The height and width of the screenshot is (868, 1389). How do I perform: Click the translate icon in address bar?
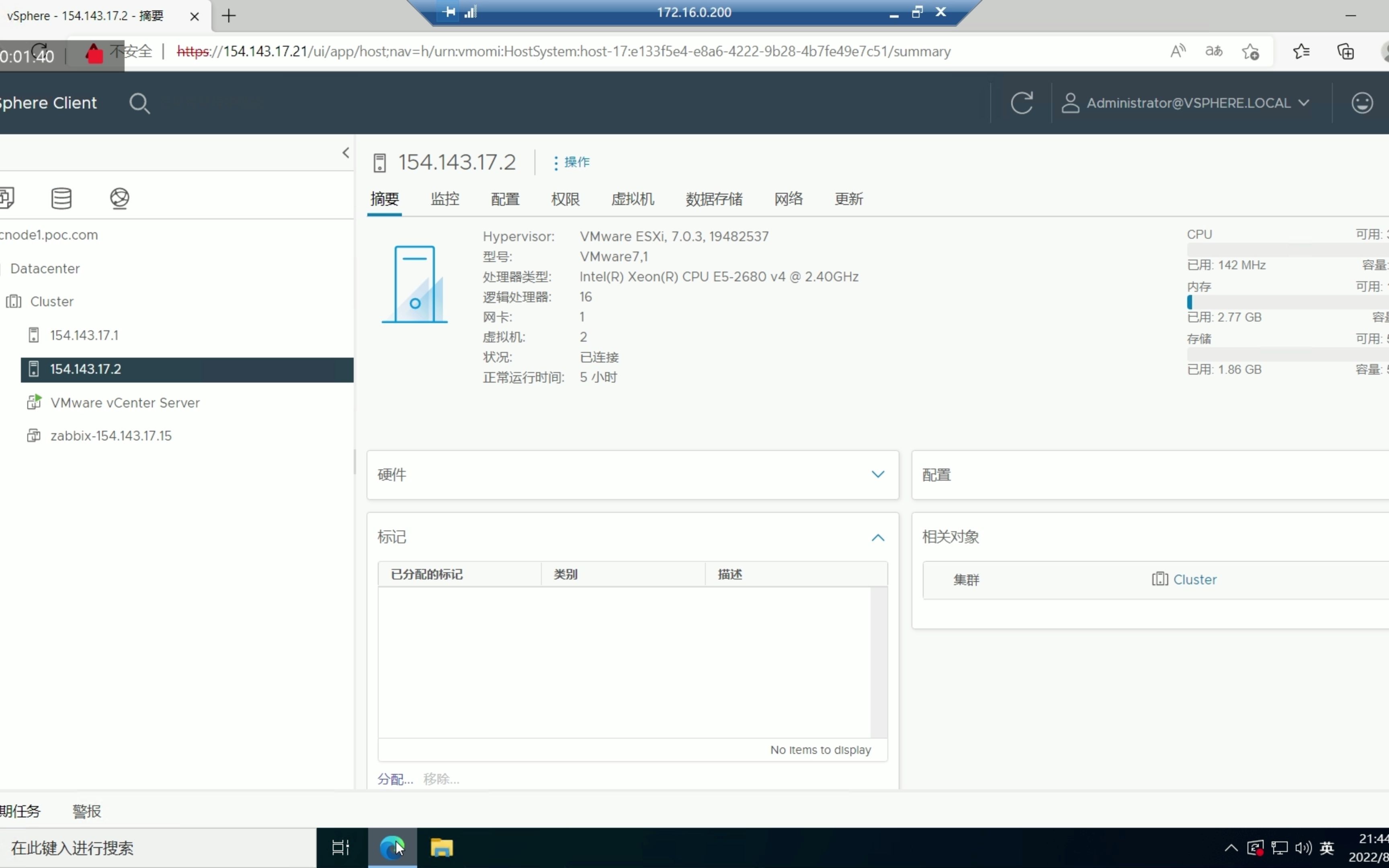pos(1213,52)
